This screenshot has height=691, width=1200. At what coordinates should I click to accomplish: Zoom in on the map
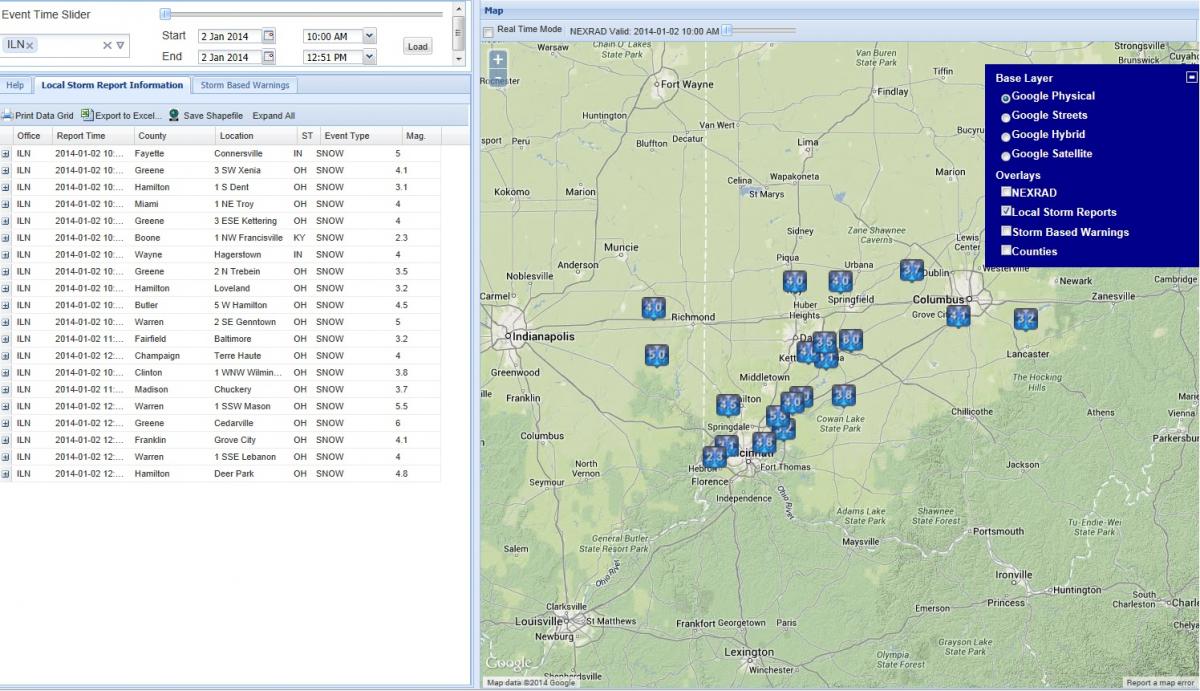tap(498, 60)
